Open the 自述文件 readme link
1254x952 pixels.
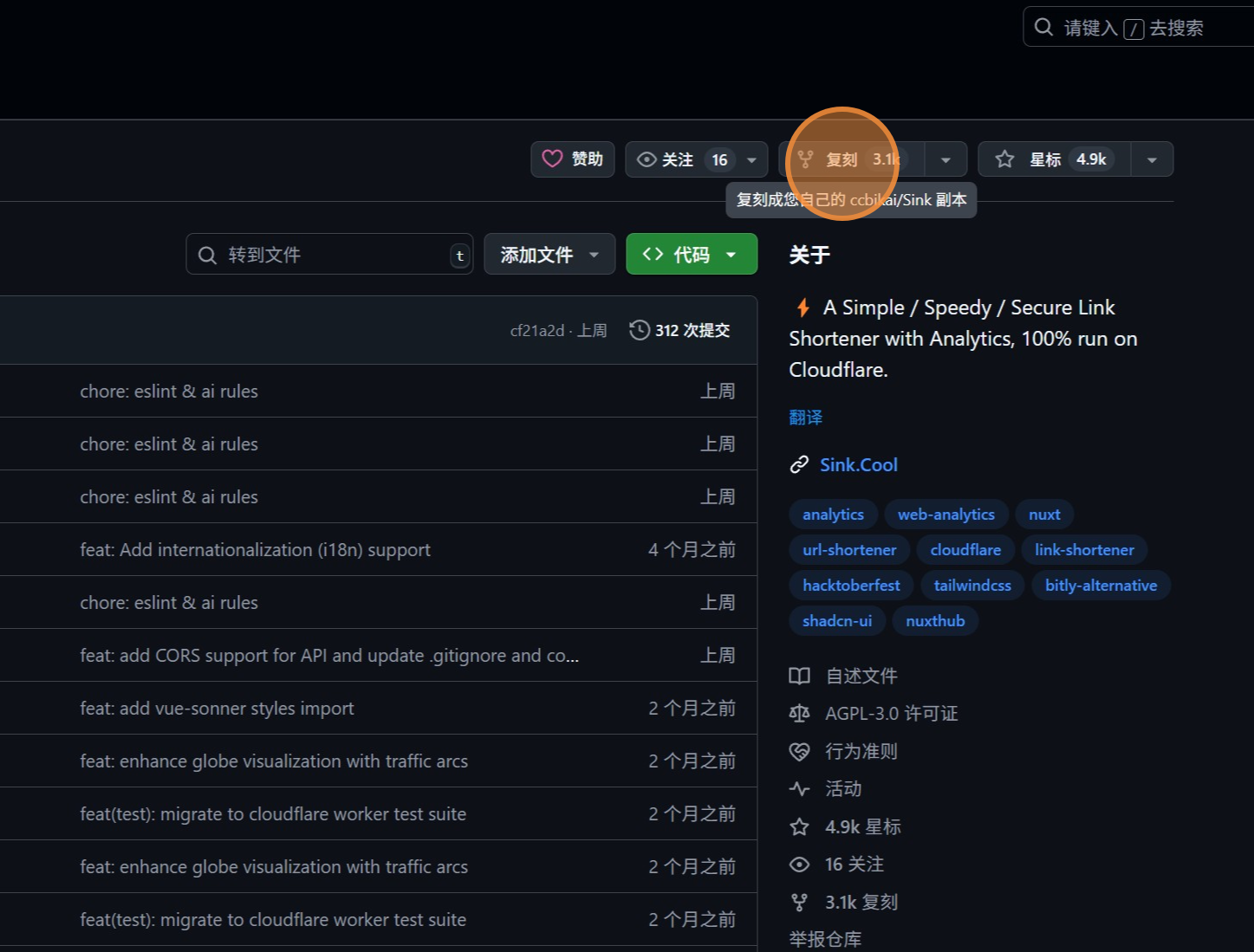(x=861, y=677)
